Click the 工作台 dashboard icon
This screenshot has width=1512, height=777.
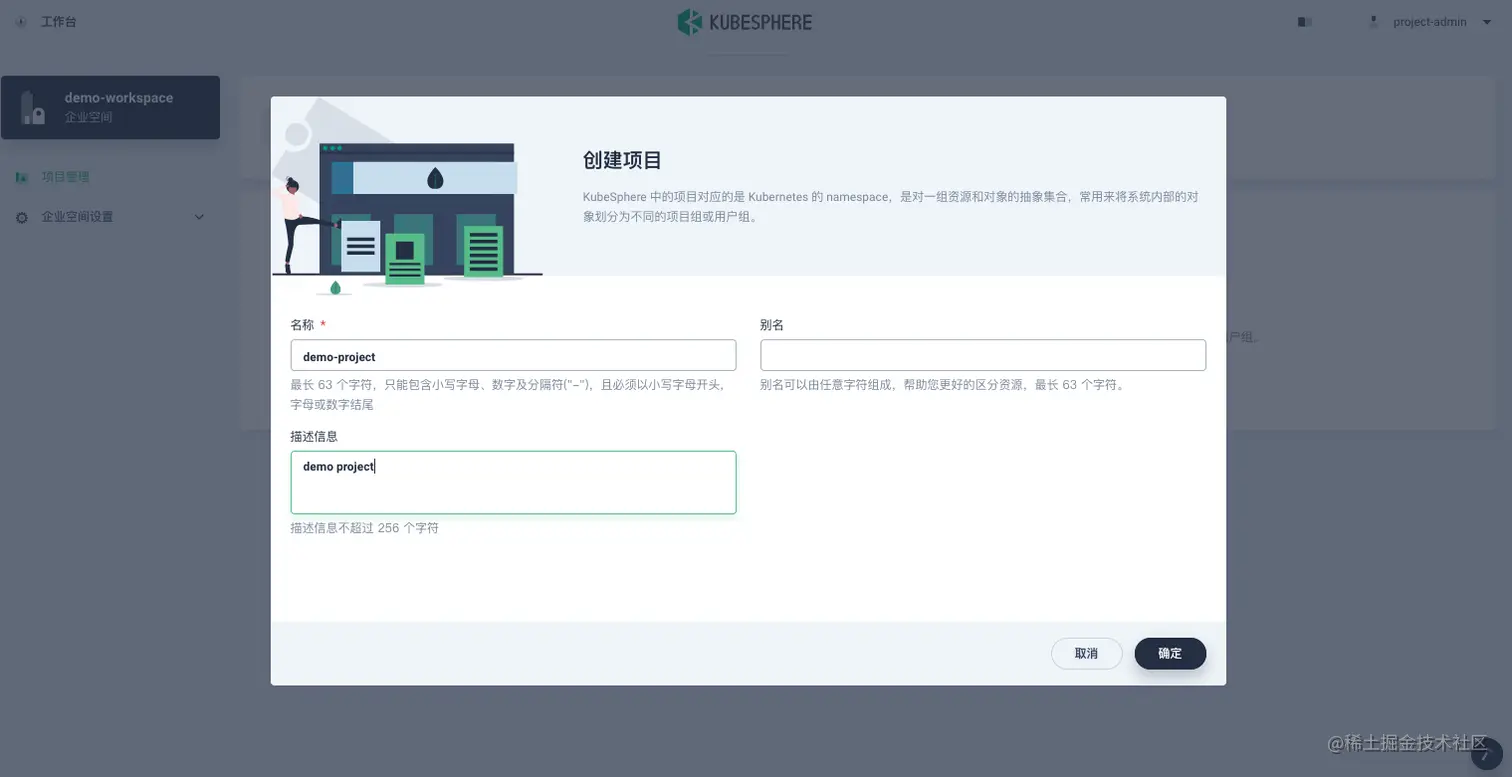(21, 22)
